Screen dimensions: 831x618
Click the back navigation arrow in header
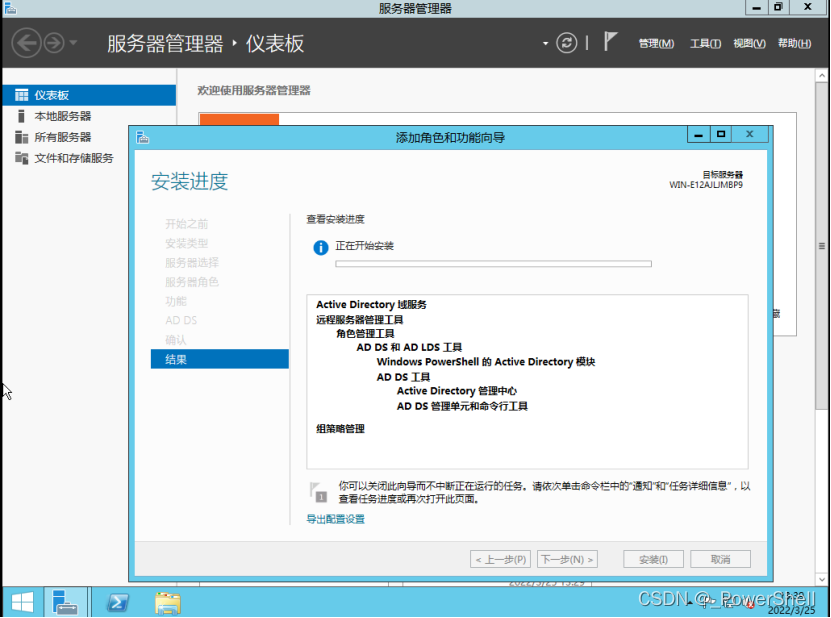point(27,43)
